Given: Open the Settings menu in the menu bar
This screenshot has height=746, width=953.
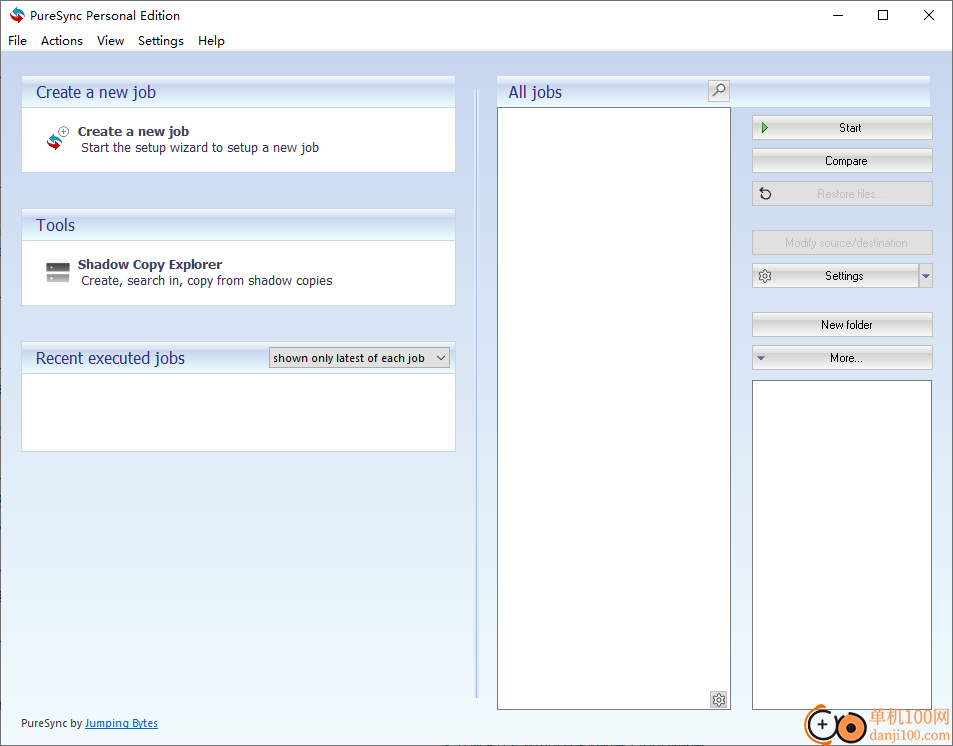Looking at the screenshot, I should [x=161, y=41].
